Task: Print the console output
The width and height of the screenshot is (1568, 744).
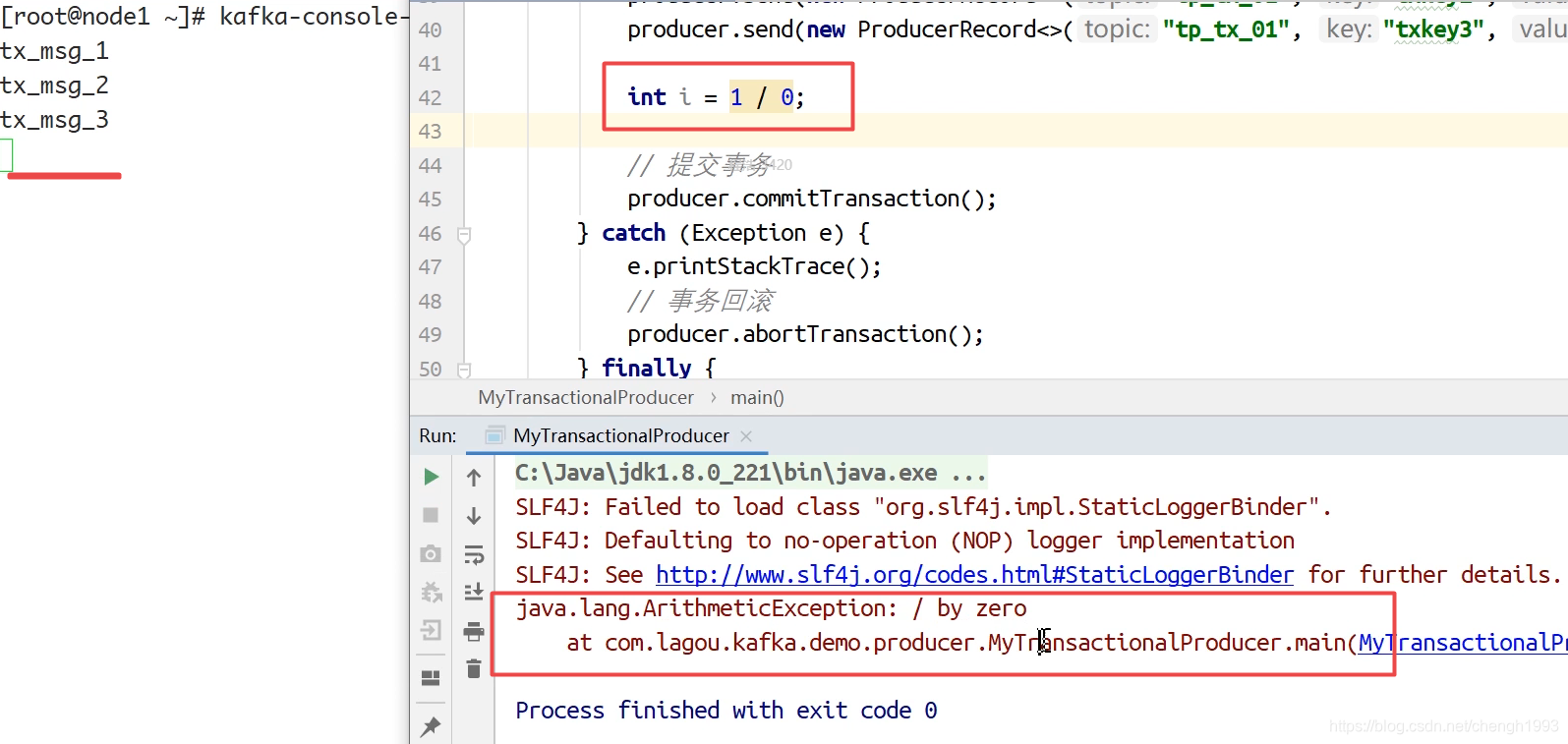Action: pos(474,631)
